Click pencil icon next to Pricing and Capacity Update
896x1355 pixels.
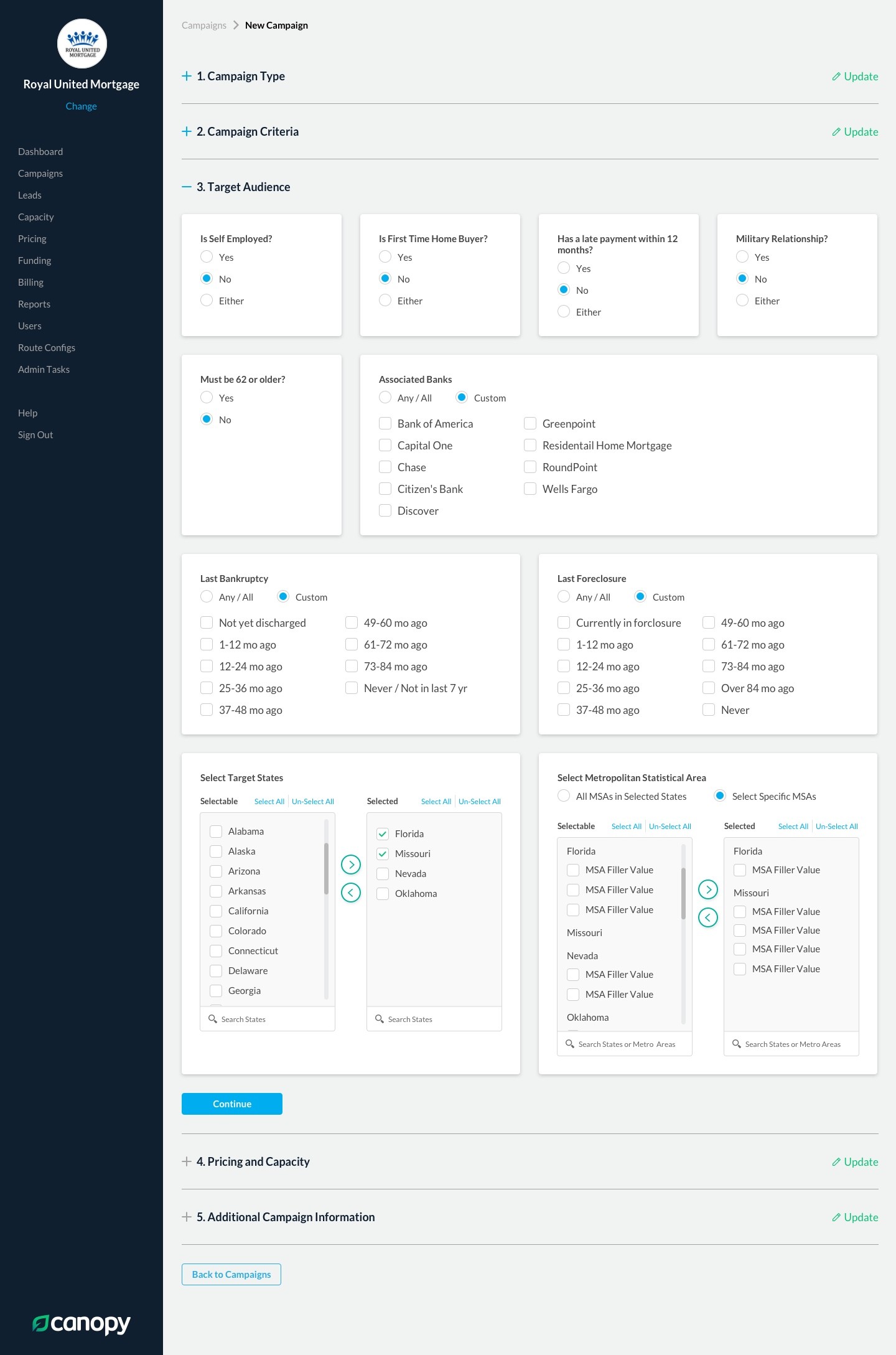836,1162
